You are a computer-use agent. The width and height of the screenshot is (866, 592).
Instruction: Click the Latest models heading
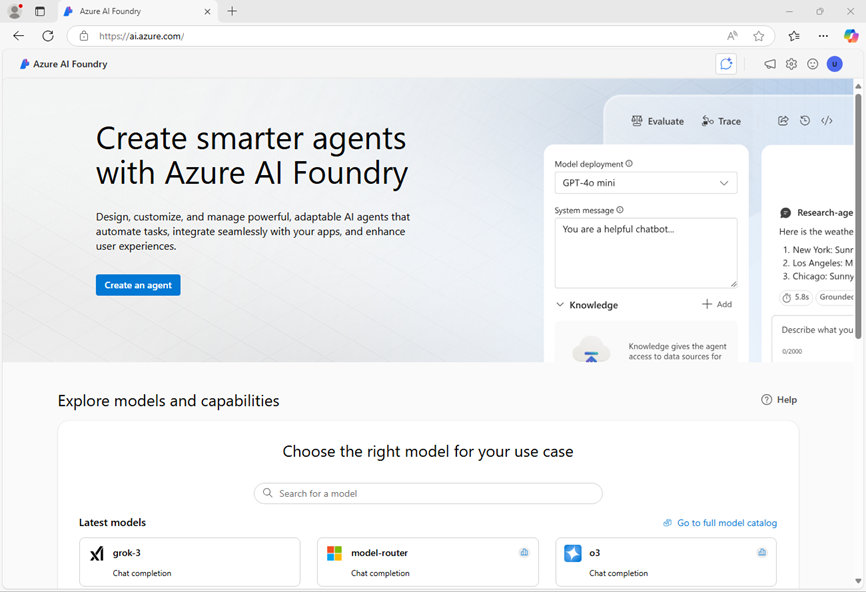tap(113, 522)
